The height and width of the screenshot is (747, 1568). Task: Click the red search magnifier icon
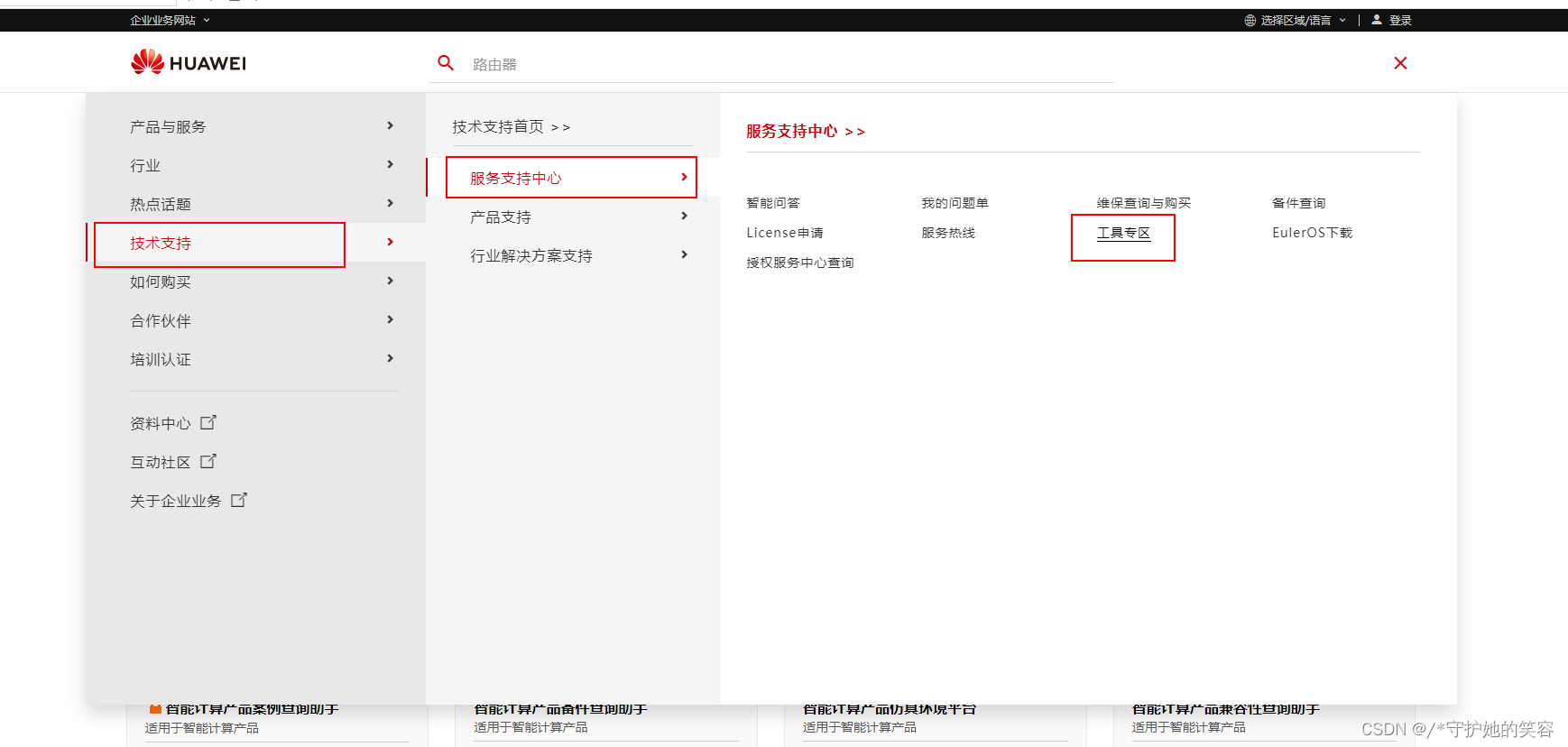[446, 63]
